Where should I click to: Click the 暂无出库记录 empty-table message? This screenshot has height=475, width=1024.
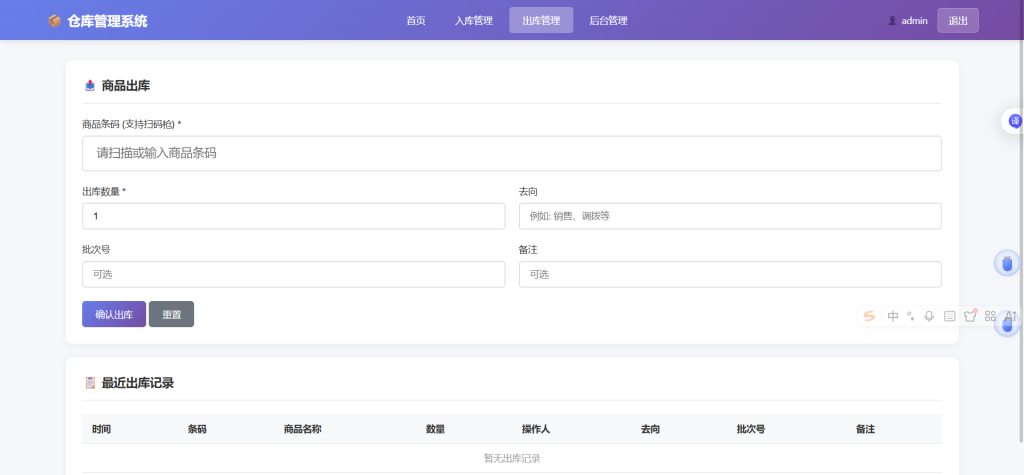(x=512, y=459)
